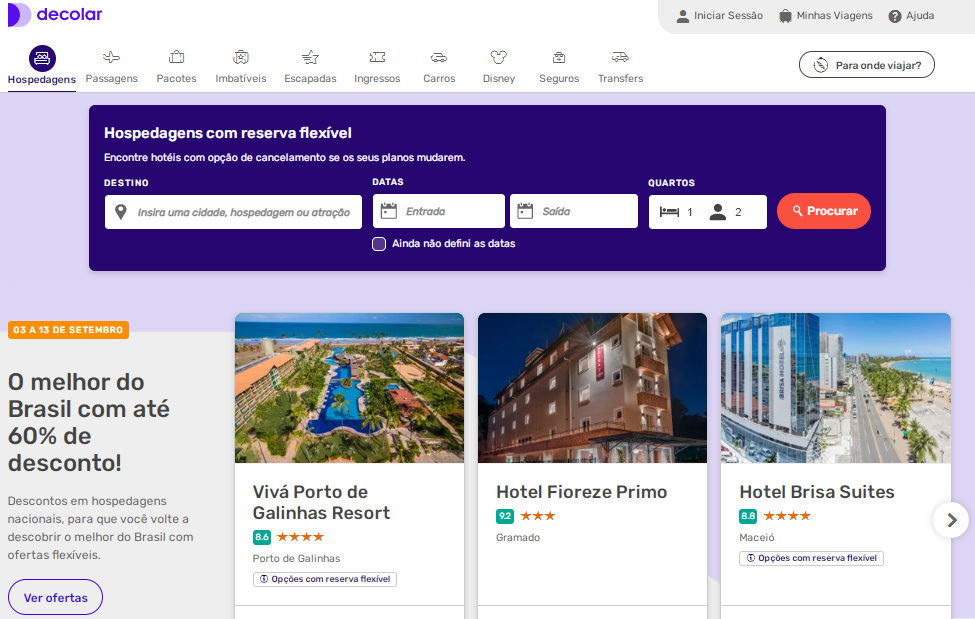Open the Seguros insurance icon
This screenshot has height=619, width=975.
559,58
